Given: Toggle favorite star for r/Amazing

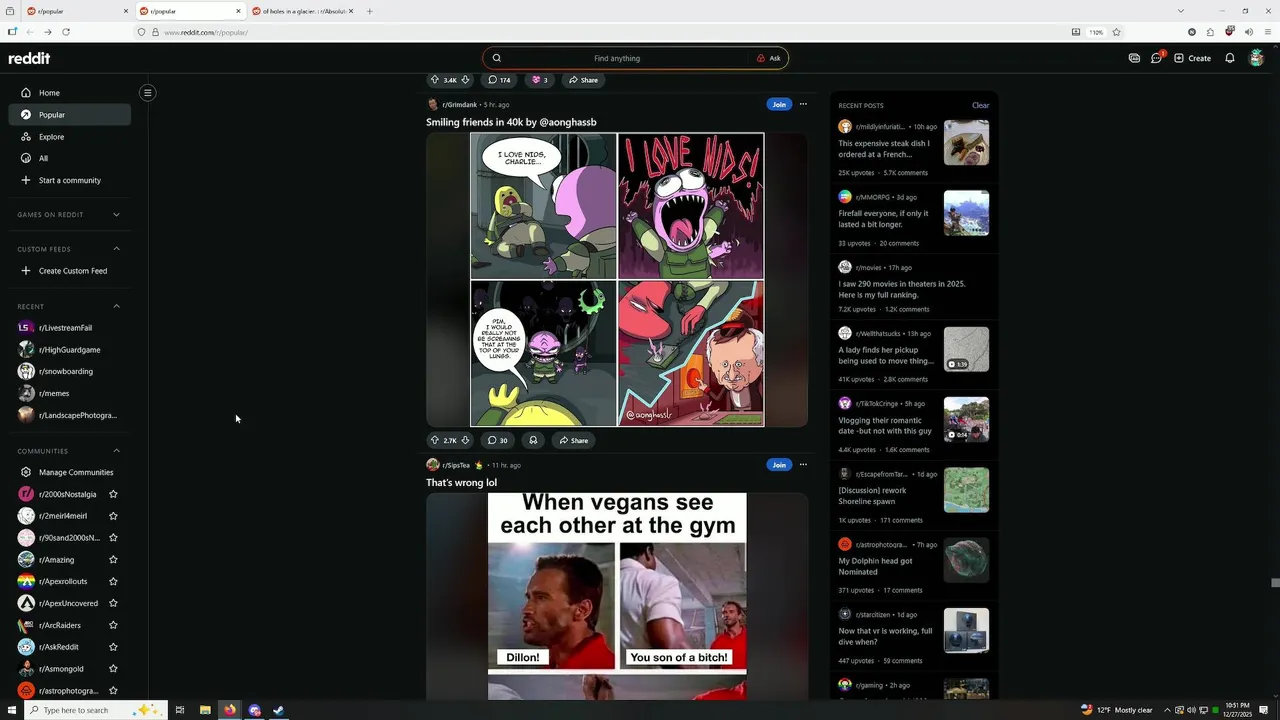Looking at the screenshot, I should point(113,560).
